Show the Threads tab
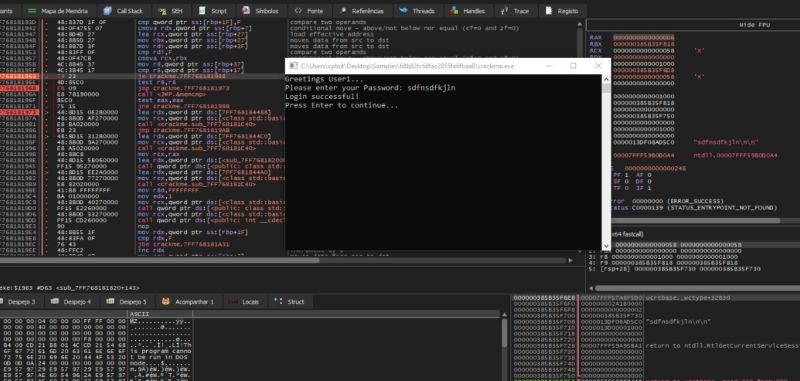Image resolution: width=800 pixels, height=381 pixels. coord(417,11)
